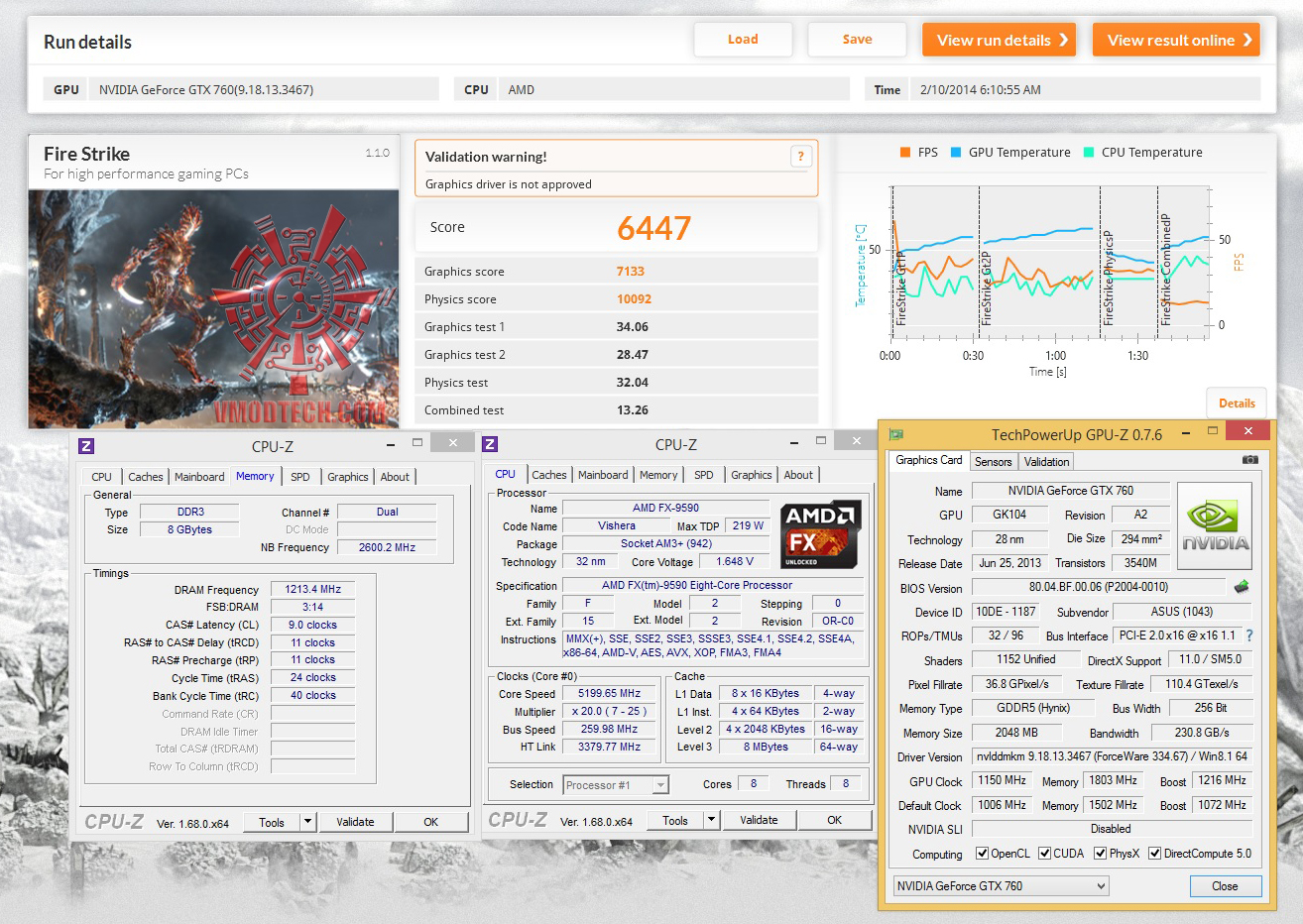
Task: Click the Bus Interface question mark in GPU-Z
Action: pyautogui.click(x=1248, y=635)
